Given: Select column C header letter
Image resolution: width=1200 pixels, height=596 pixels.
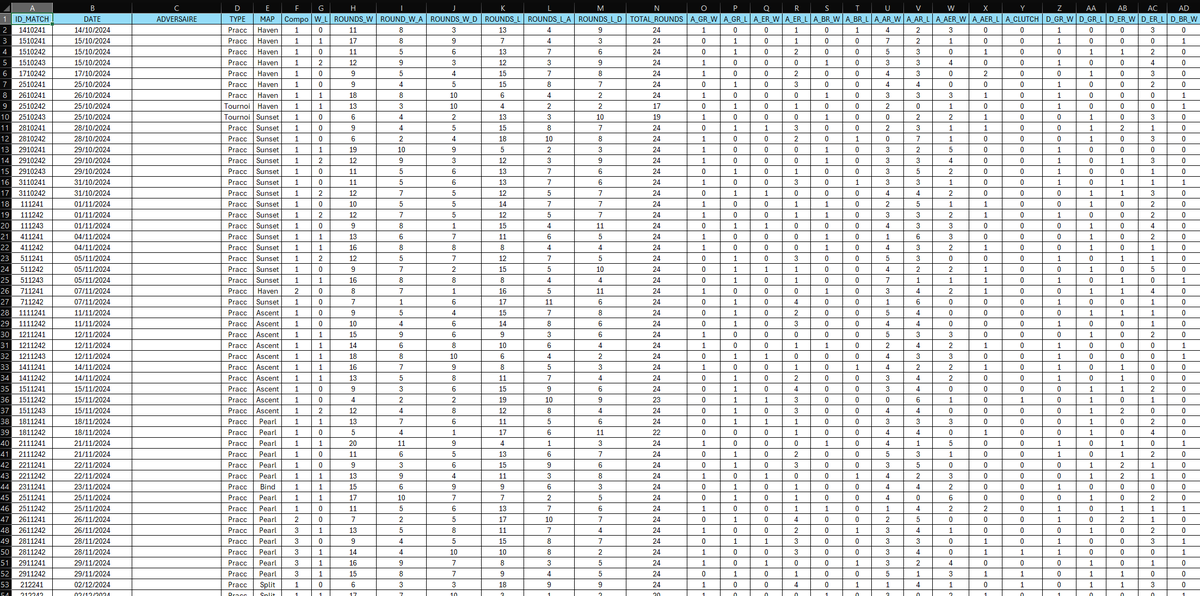Looking at the screenshot, I should (x=176, y=7).
